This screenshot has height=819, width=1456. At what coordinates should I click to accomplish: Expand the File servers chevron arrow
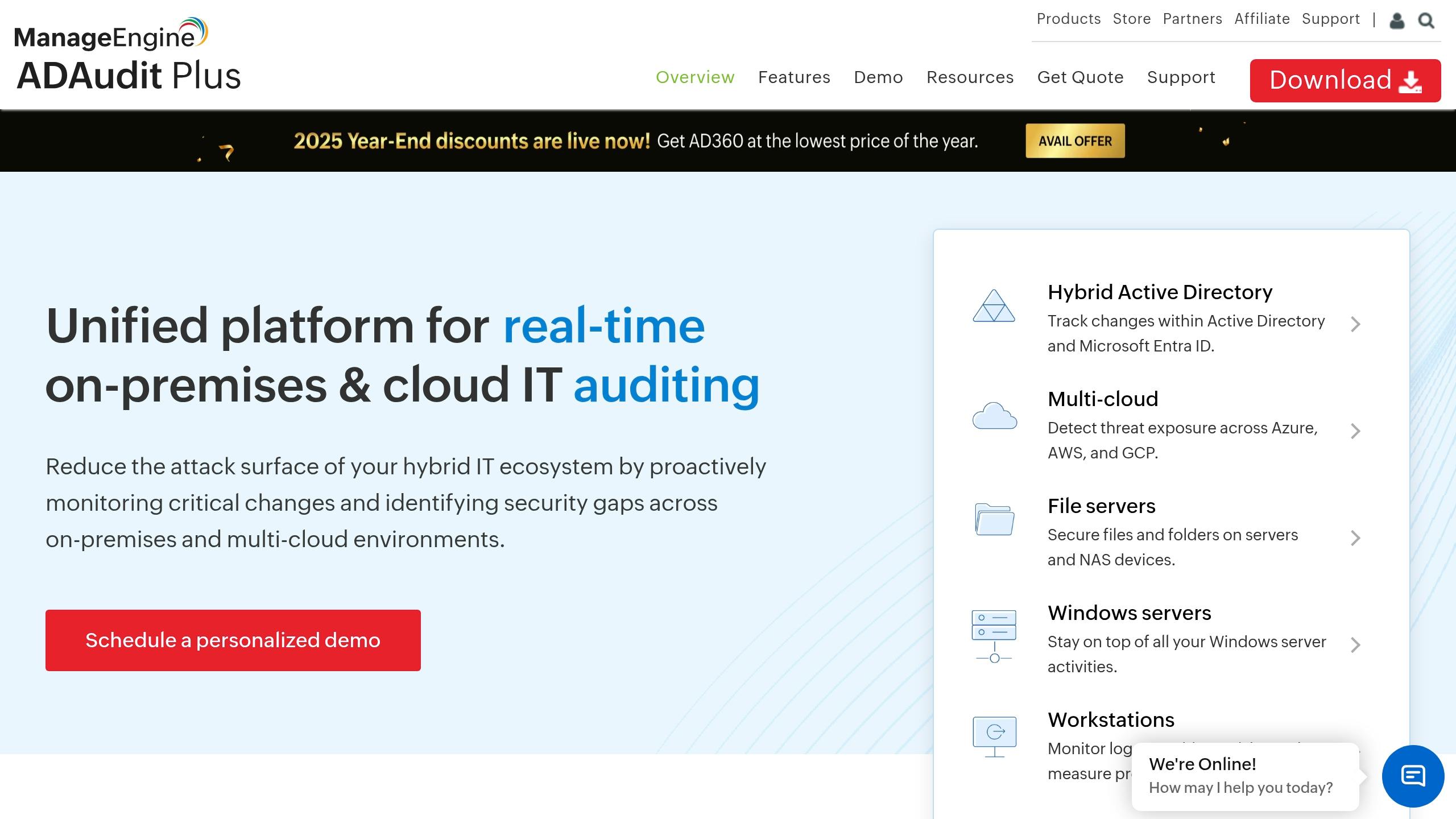1355,538
